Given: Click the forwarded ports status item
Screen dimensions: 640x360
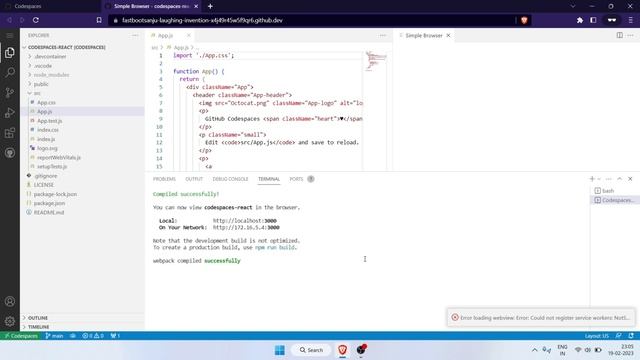Looking at the screenshot, I should tap(115, 336).
